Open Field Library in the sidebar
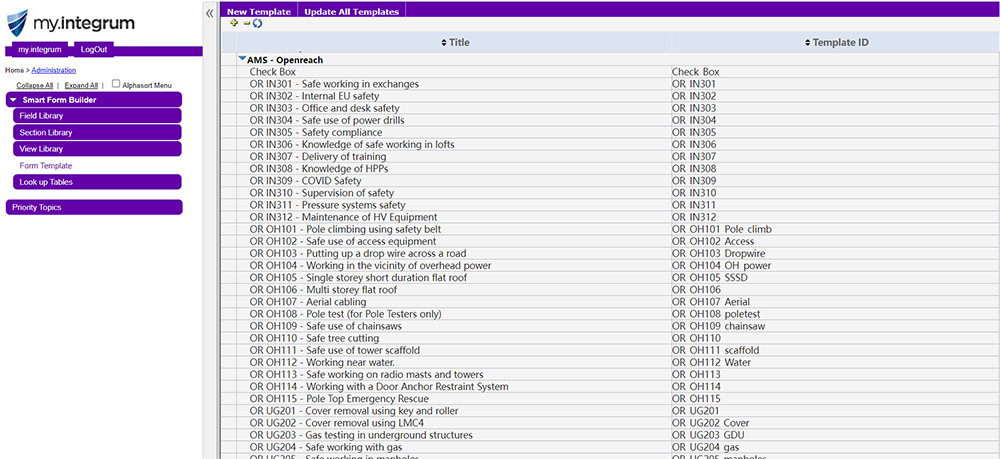Screen dimensions: 1000x459 [x=97, y=116]
